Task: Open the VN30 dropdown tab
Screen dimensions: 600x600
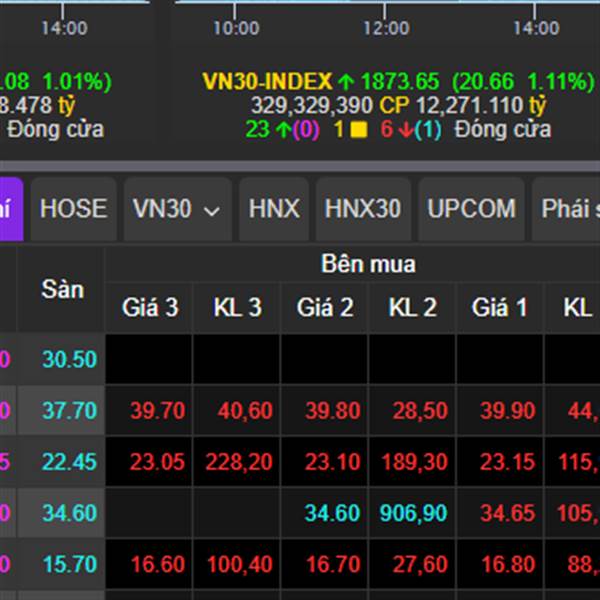Action: click(x=178, y=209)
